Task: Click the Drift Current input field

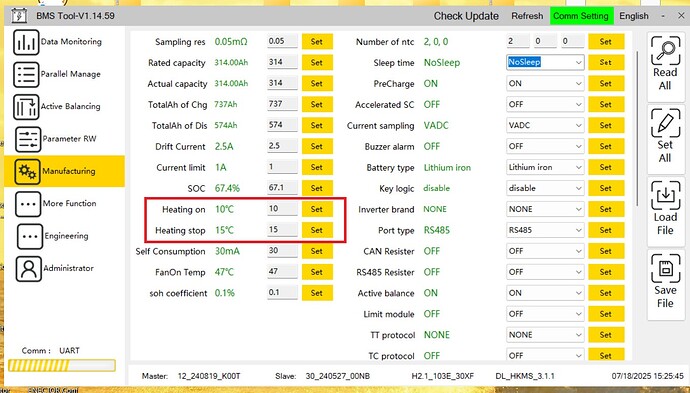Action: (282, 146)
